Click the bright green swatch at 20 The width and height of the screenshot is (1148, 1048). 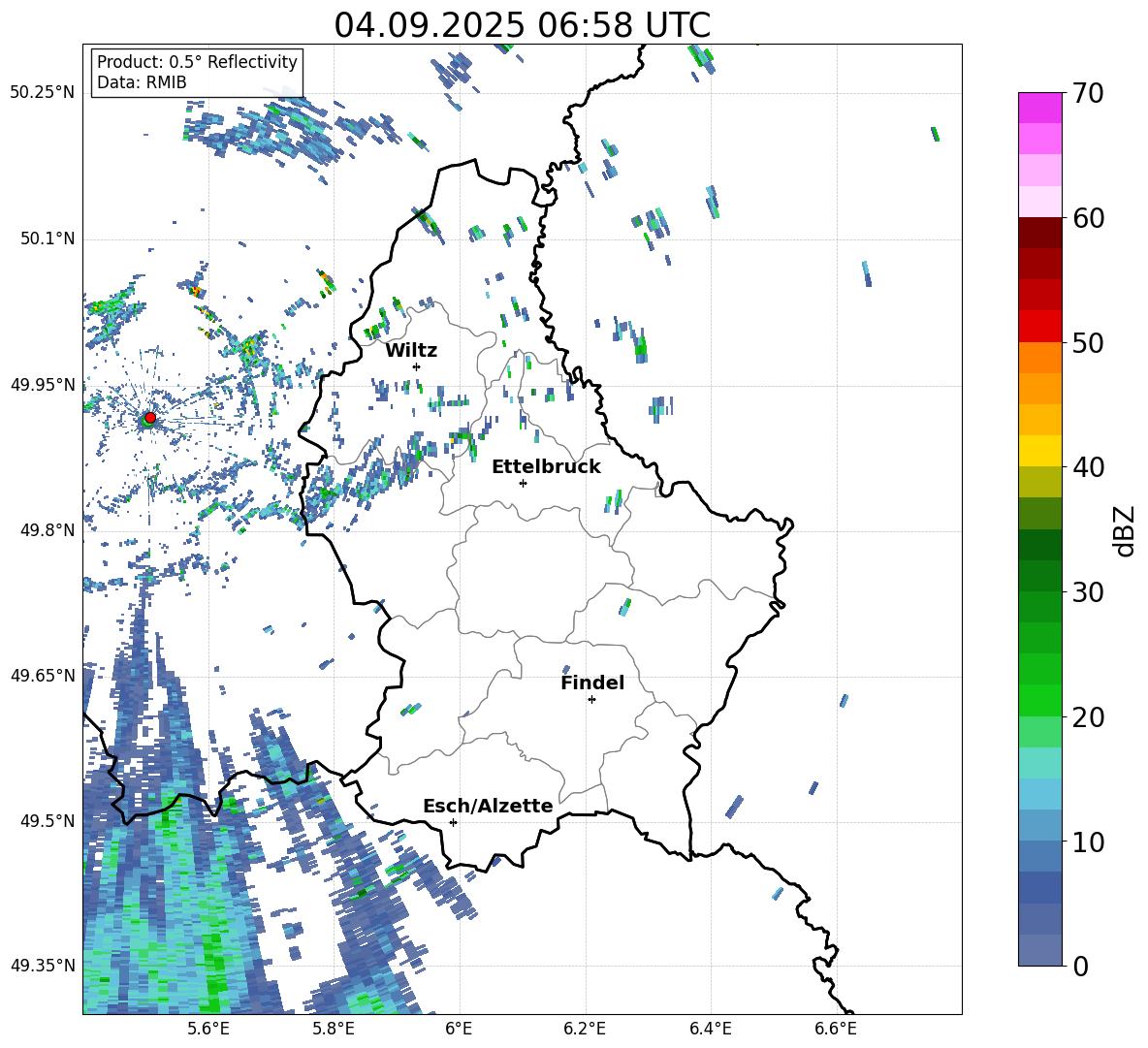[x=1039, y=700]
